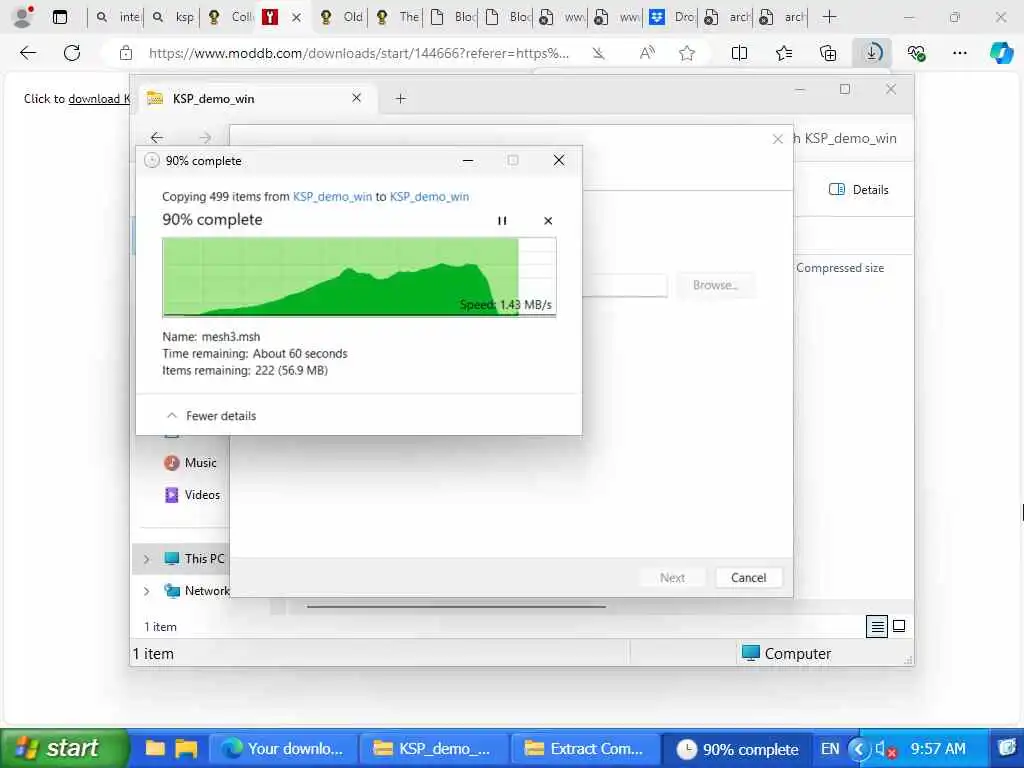The width and height of the screenshot is (1024, 768).
Task: Switch to '90% complete' taskbar button
Action: (x=737, y=748)
